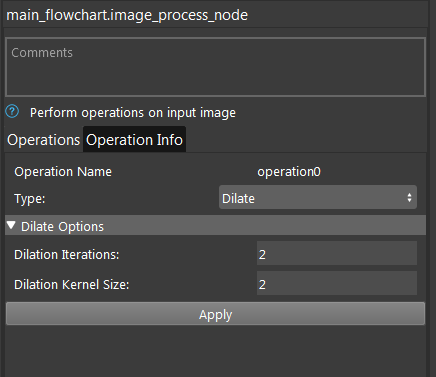The width and height of the screenshot is (436, 377).
Task: Click inside the Comments text box
Action: [215, 67]
